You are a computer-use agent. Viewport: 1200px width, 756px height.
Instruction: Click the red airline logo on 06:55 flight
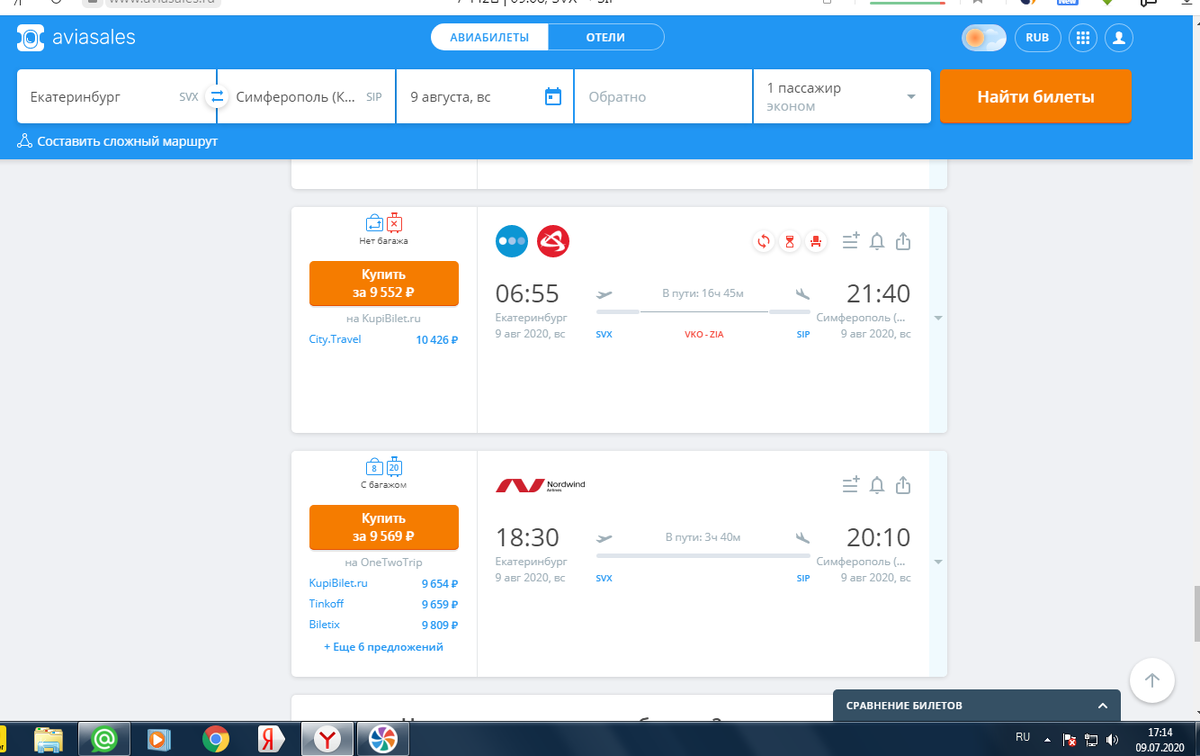(553, 241)
